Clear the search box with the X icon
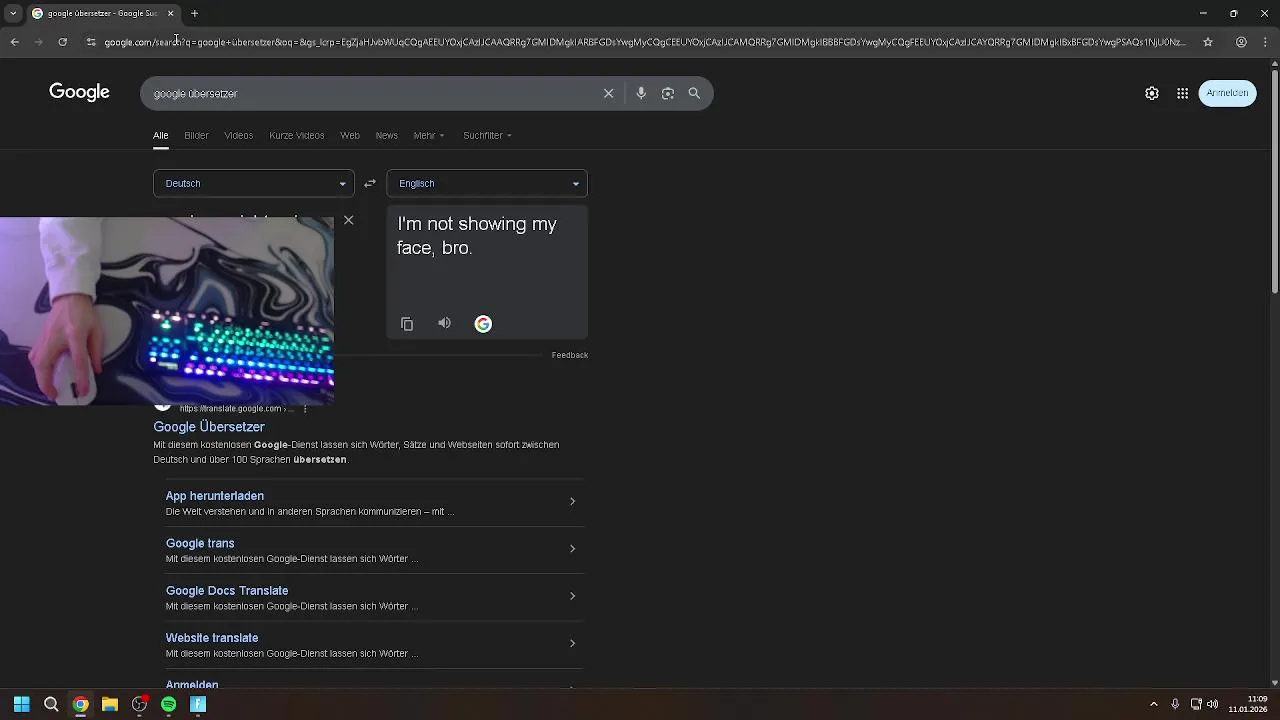1280x720 pixels. click(608, 93)
